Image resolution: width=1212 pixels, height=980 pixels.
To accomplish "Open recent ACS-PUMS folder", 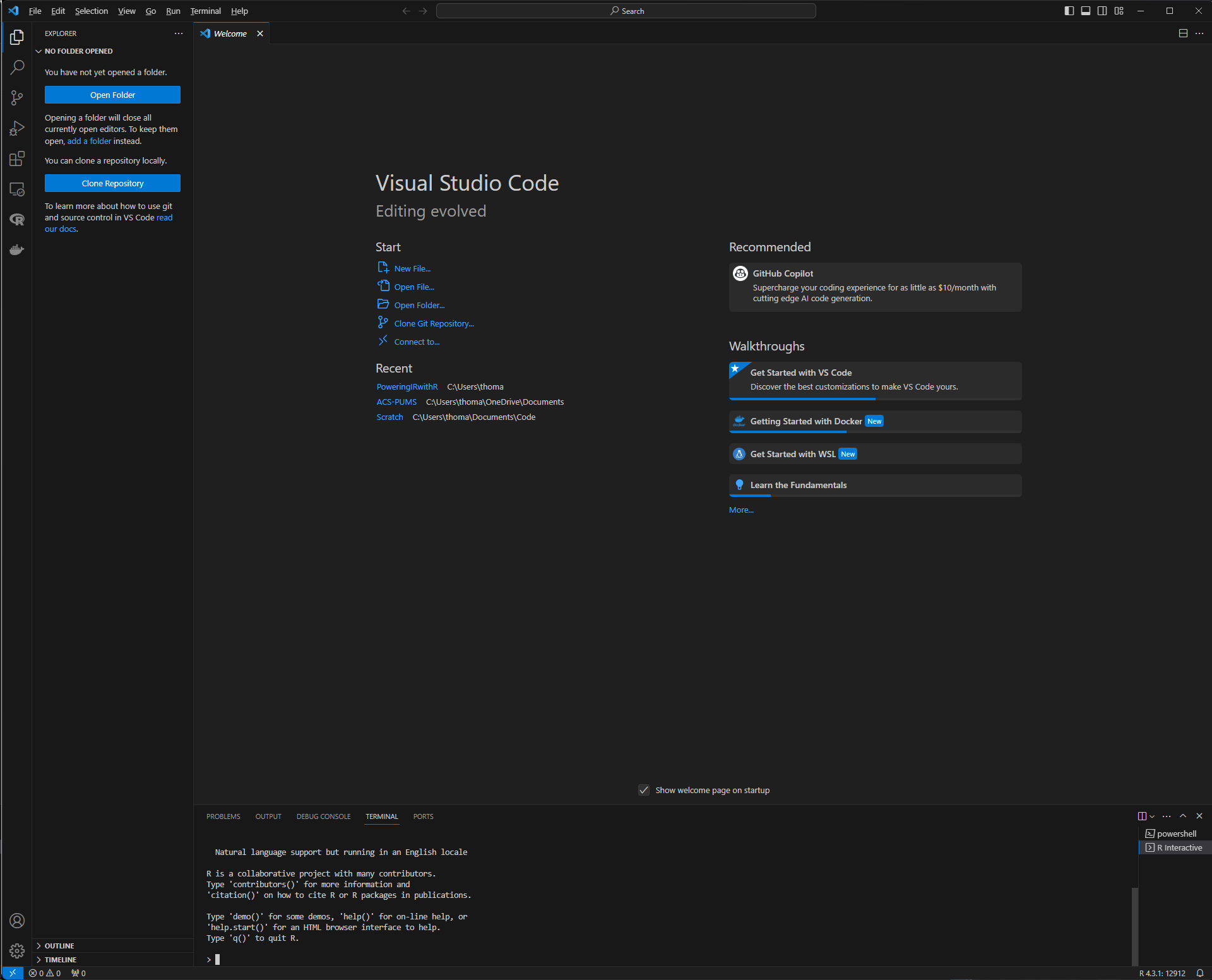I will 396,402.
